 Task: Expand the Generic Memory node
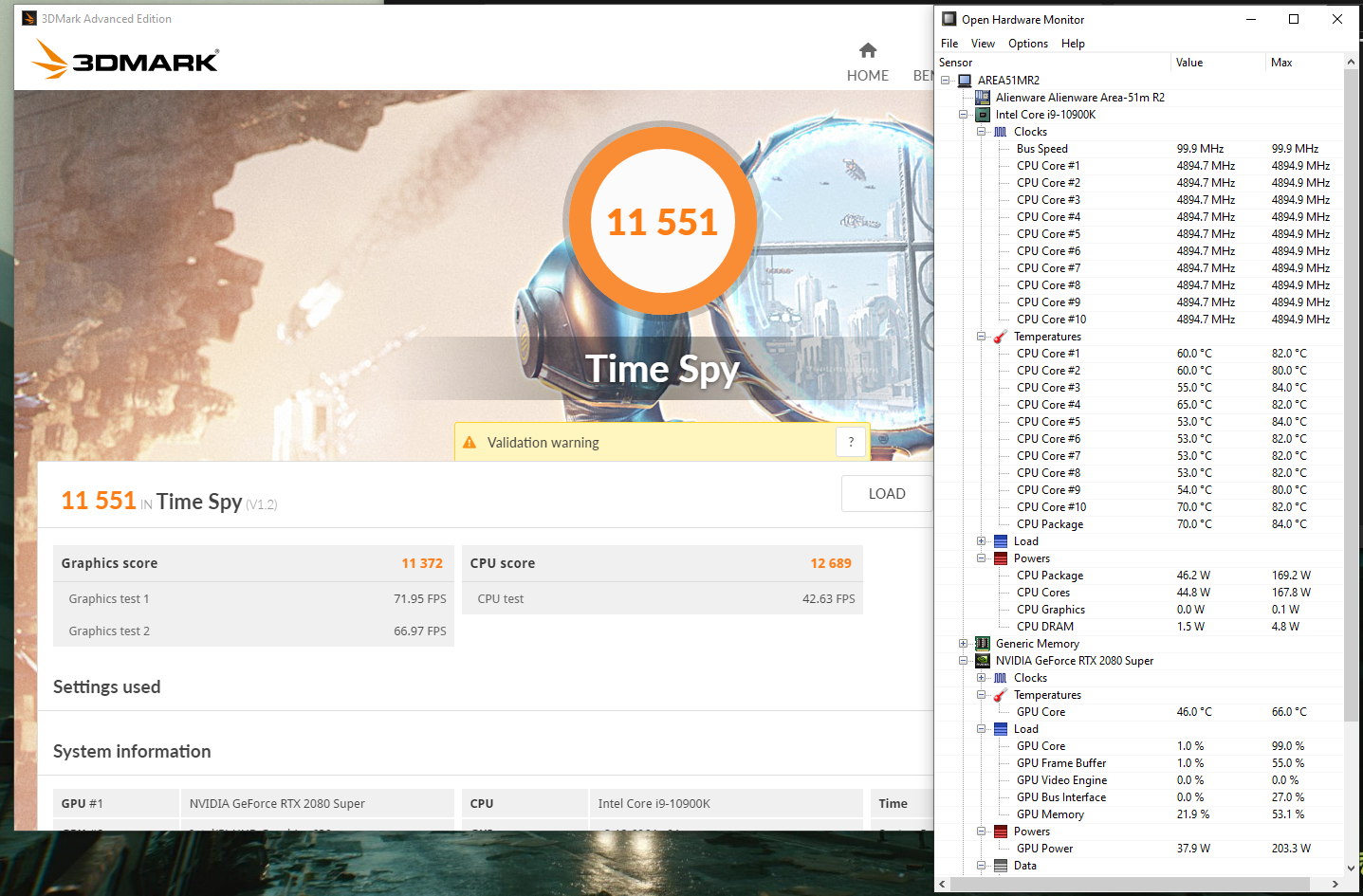(x=964, y=644)
